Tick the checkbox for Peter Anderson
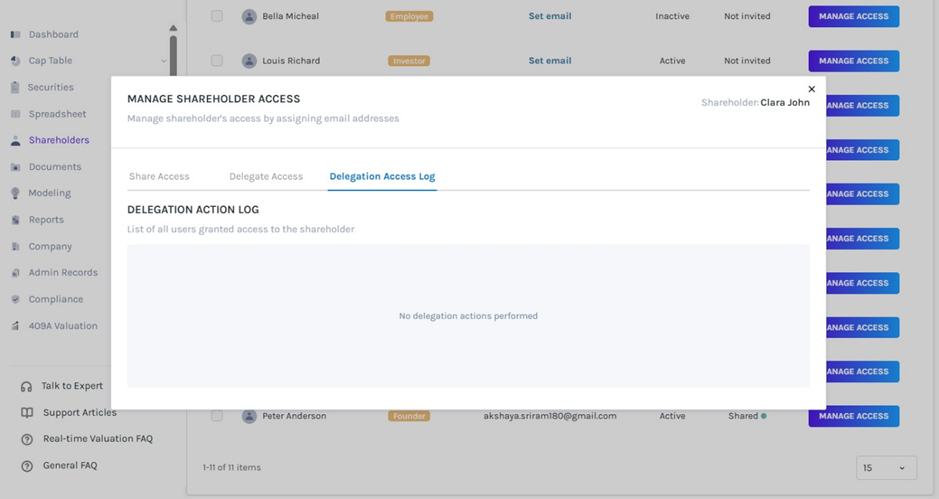This screenshot has height=499, width=939. [x=217, y=416]
